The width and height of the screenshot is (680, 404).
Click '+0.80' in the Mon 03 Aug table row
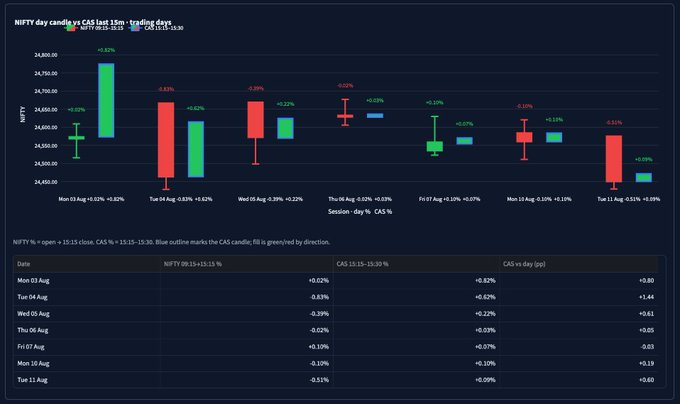(x=646, y=280)
